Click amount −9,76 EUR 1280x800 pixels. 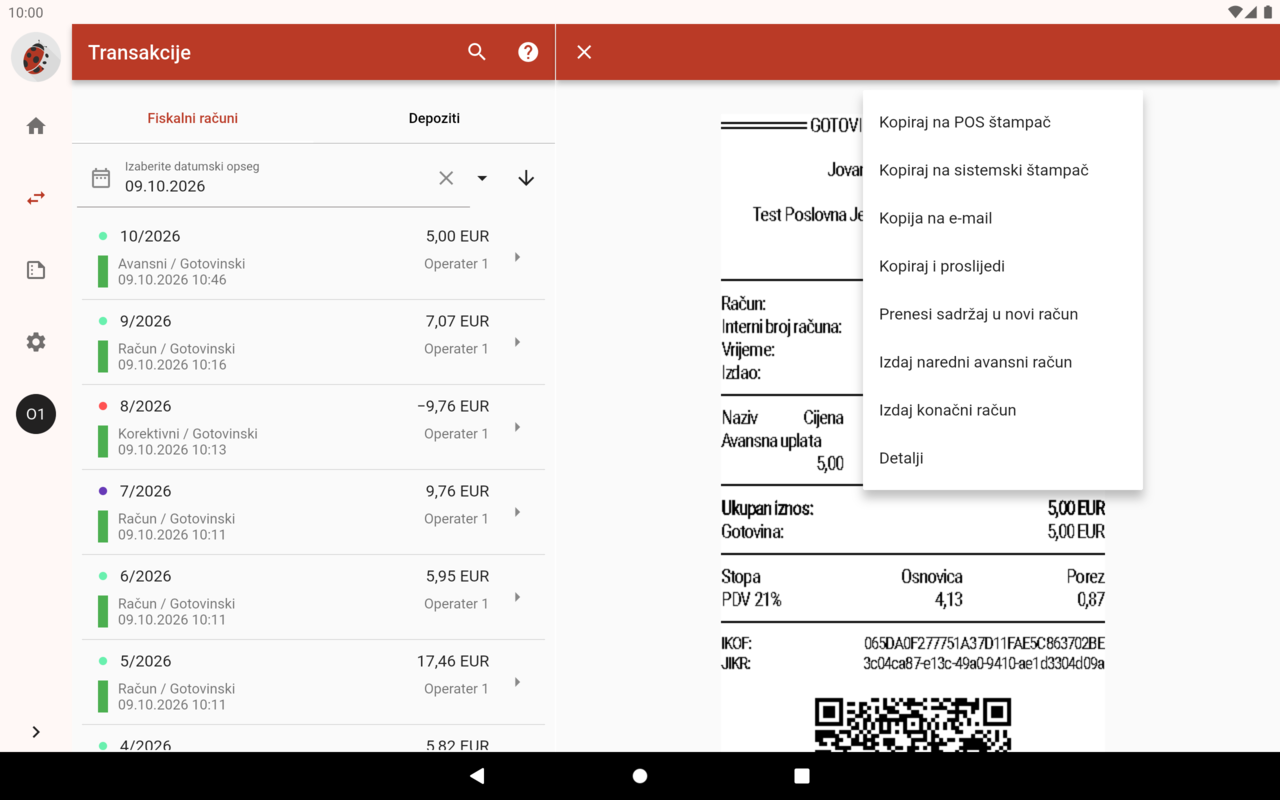point(453,407)
